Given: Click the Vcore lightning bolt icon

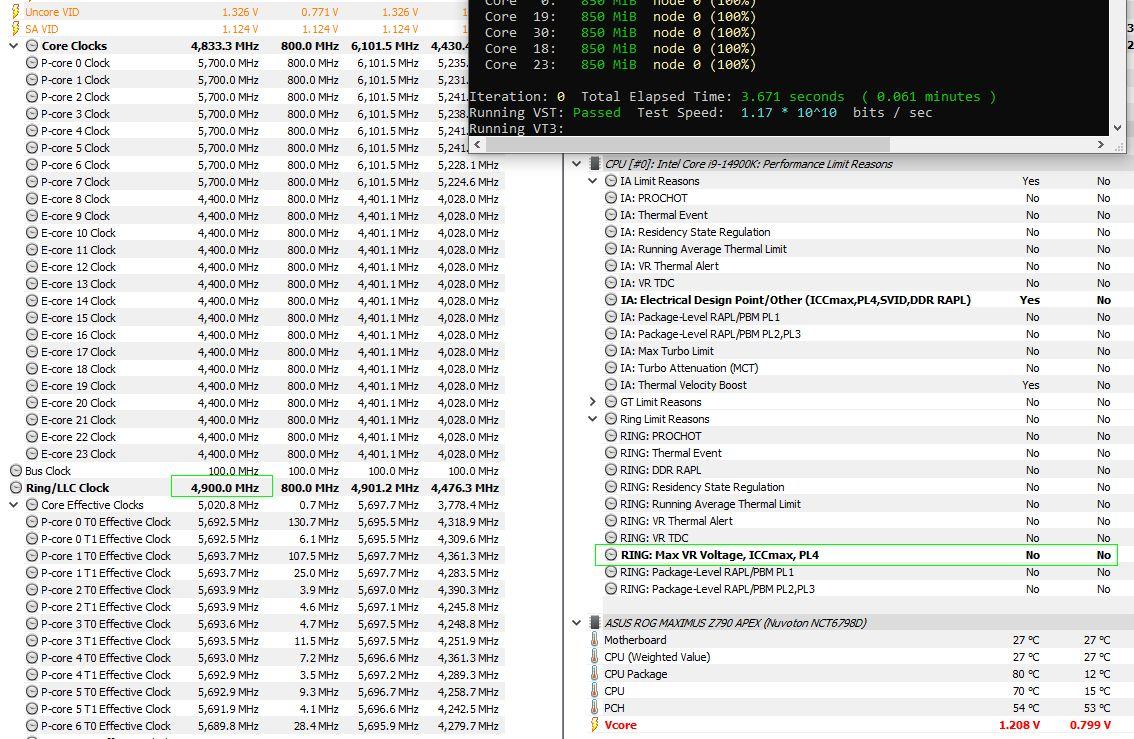Looking at the screenshot, I should (x=594, y=725).
